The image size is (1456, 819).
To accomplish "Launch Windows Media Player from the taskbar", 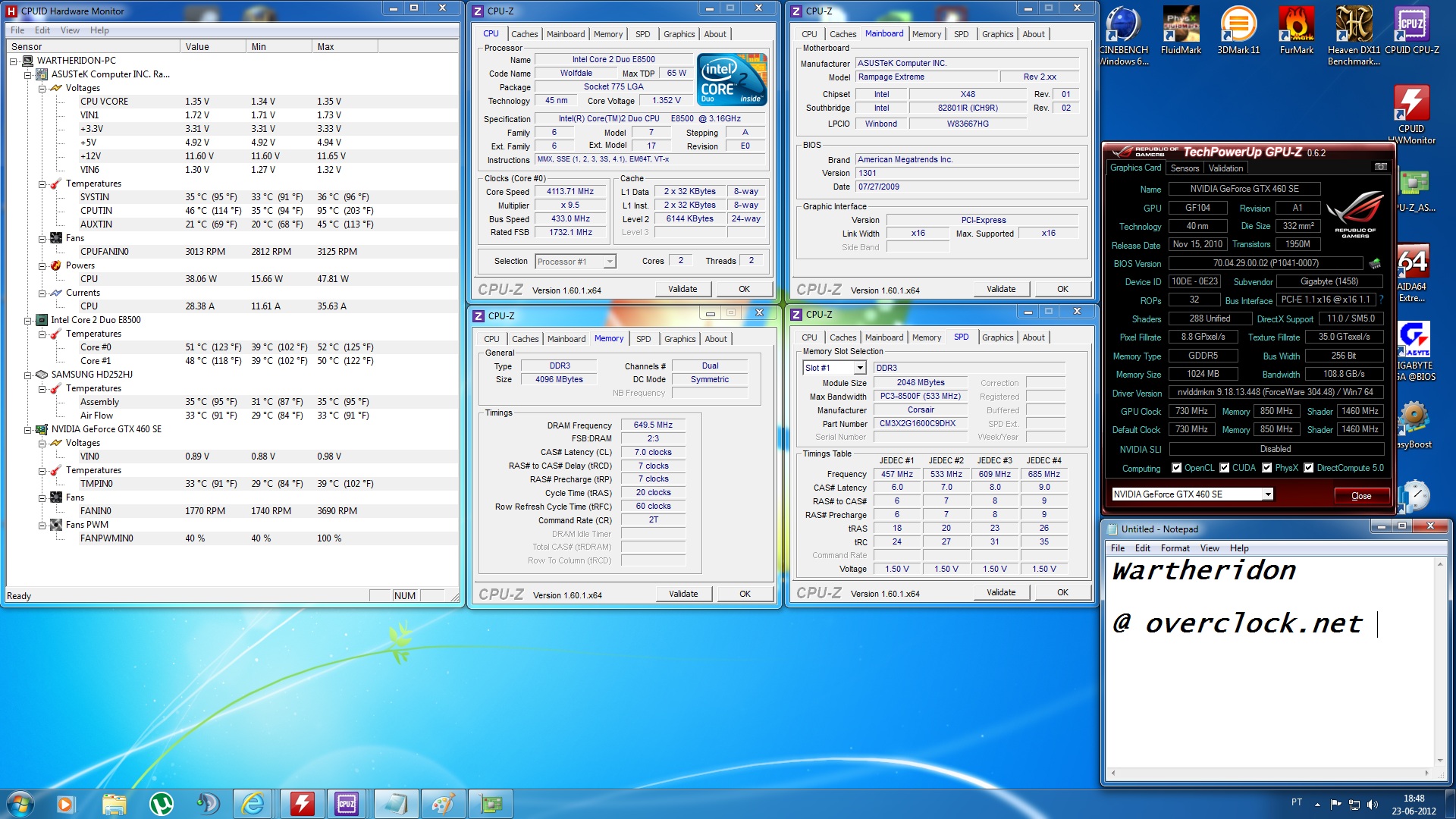I will [65, 804].
